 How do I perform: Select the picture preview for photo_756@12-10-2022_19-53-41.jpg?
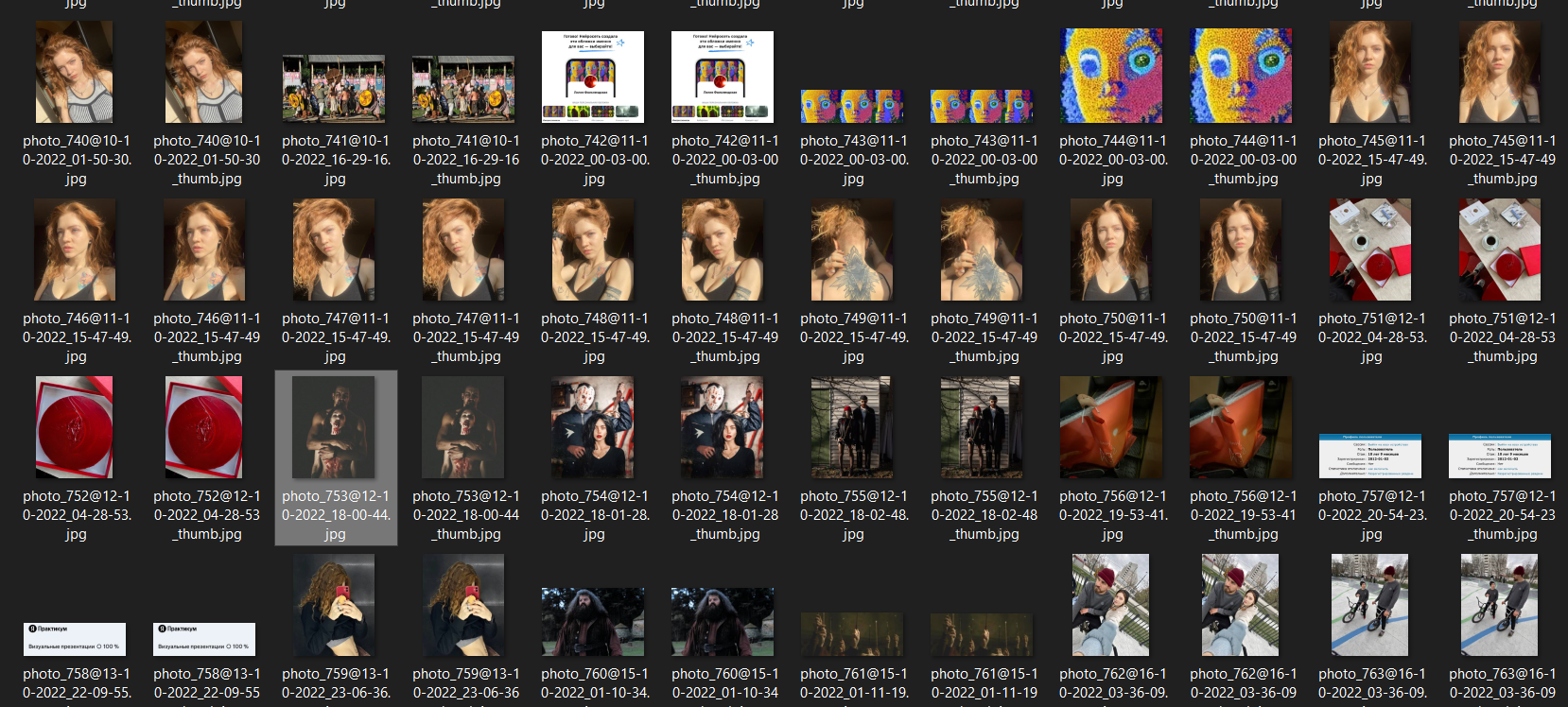pos(1111,427)
